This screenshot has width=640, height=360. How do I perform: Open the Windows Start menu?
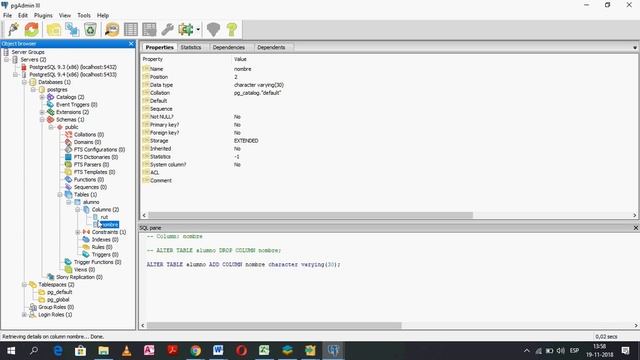click(11, 351)
